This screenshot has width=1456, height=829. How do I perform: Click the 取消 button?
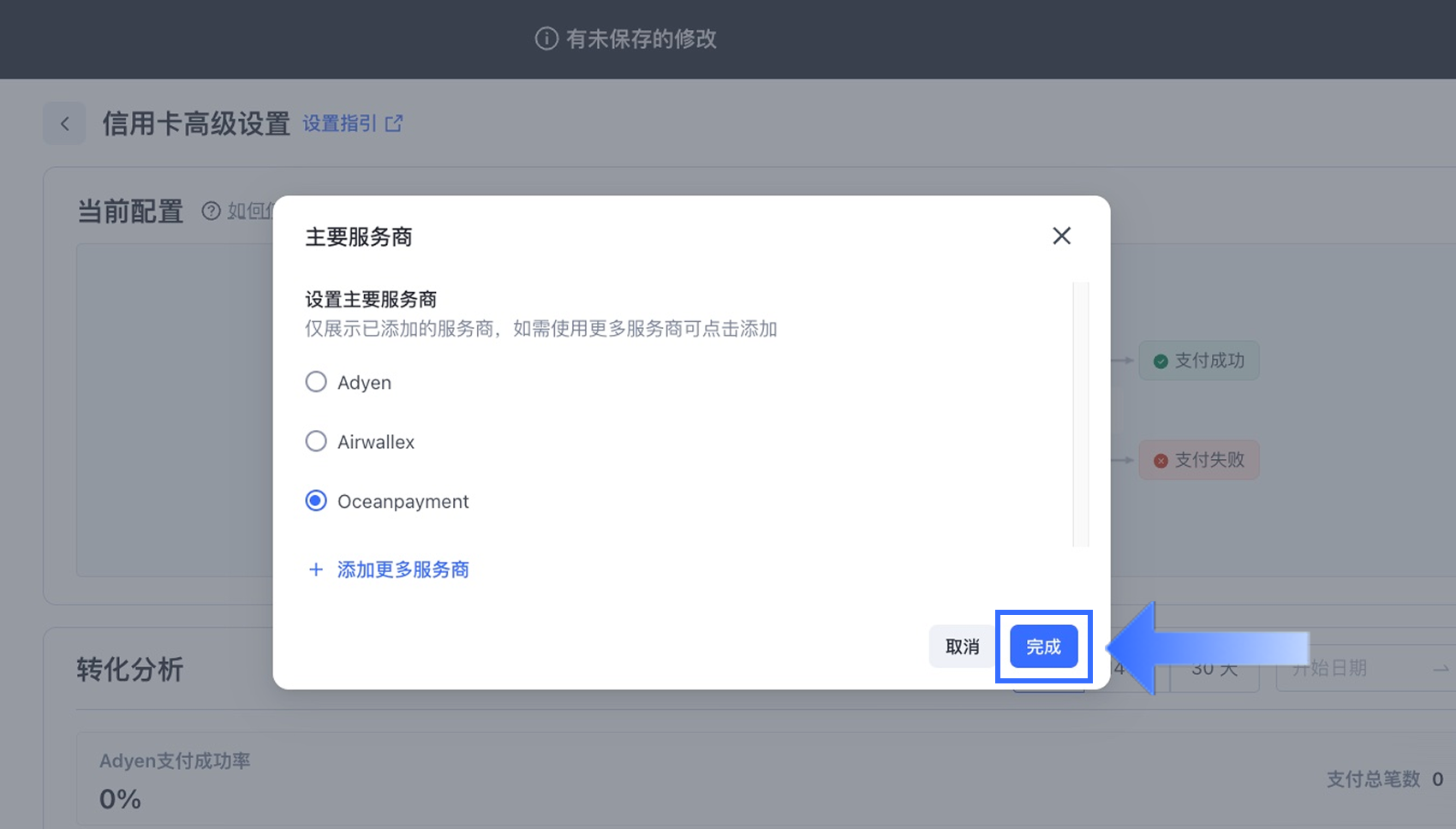tap(962, 647)
